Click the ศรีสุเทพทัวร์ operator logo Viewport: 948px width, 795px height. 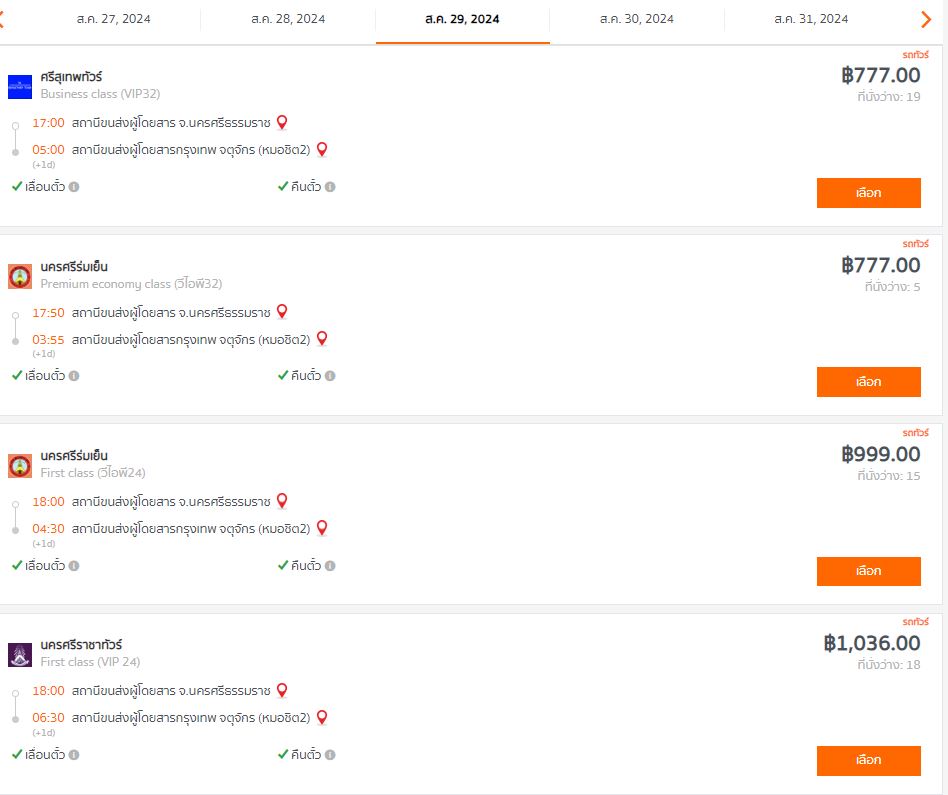point(20,87)
